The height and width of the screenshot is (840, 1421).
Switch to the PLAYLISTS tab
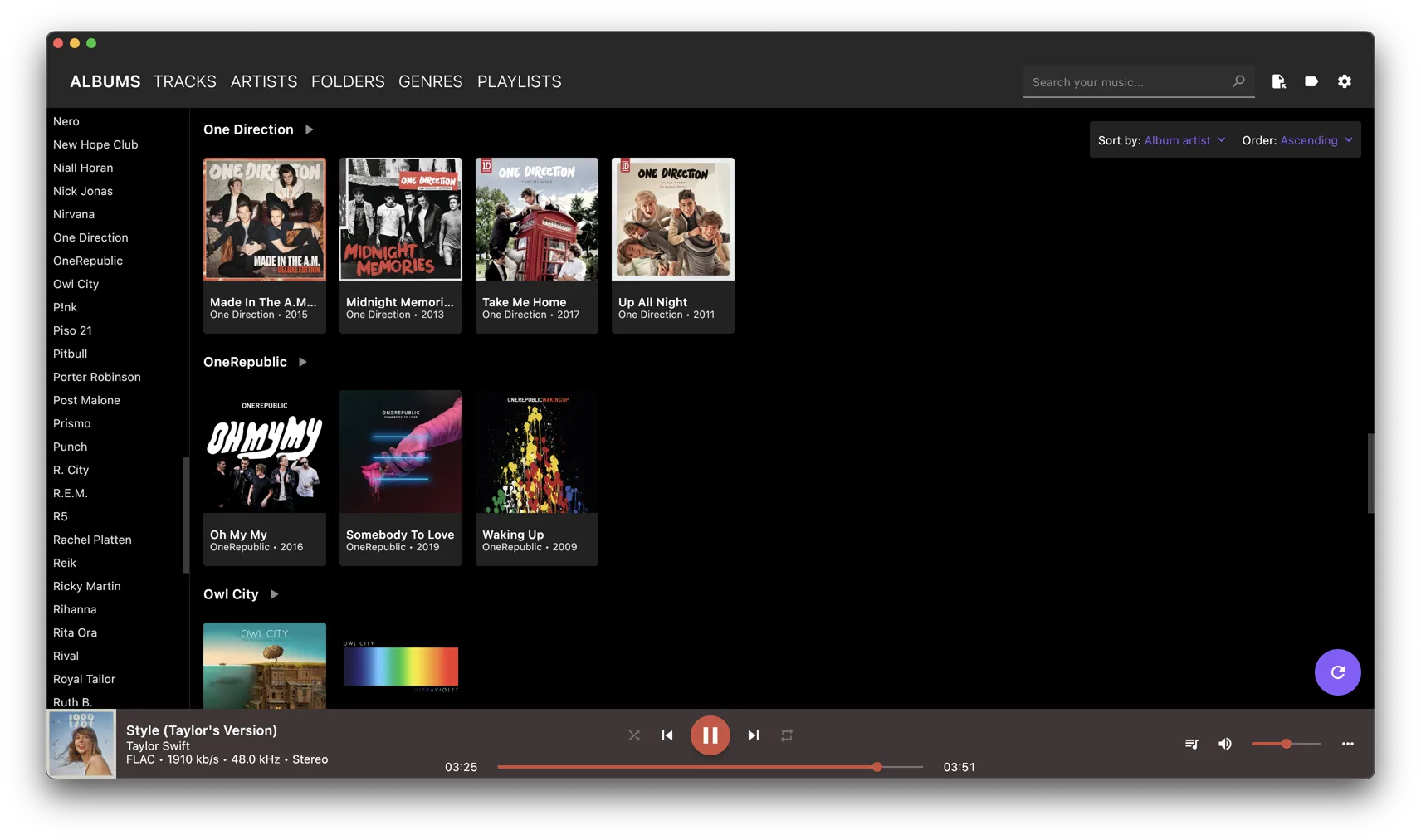[x=519, y=81]
